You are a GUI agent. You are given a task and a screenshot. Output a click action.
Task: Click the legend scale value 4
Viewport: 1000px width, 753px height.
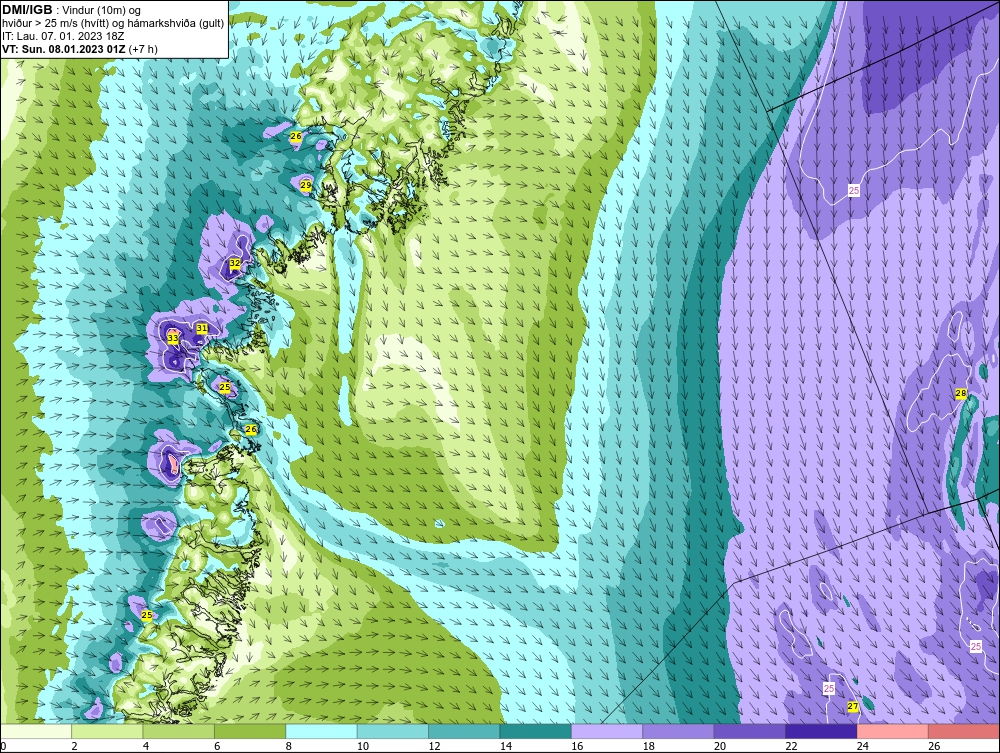pos(146,746)
